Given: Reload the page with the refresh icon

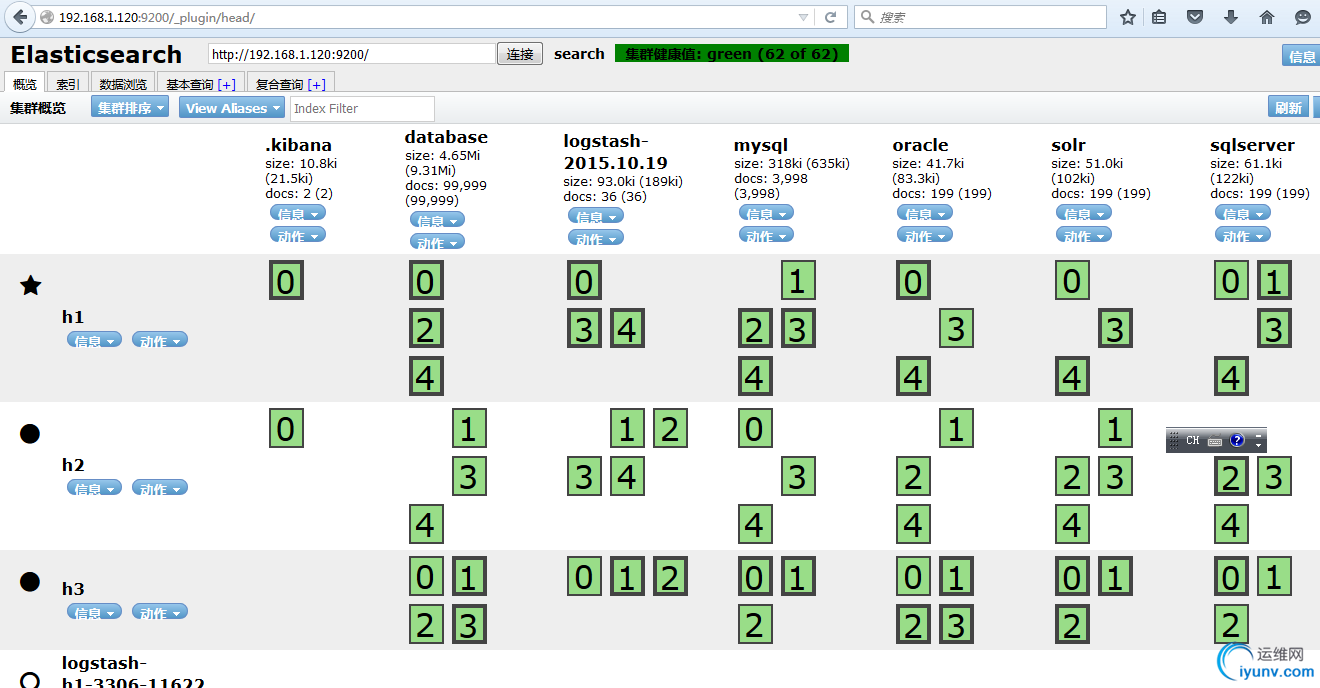Looking at the screenshot, I should coord(830,17).
